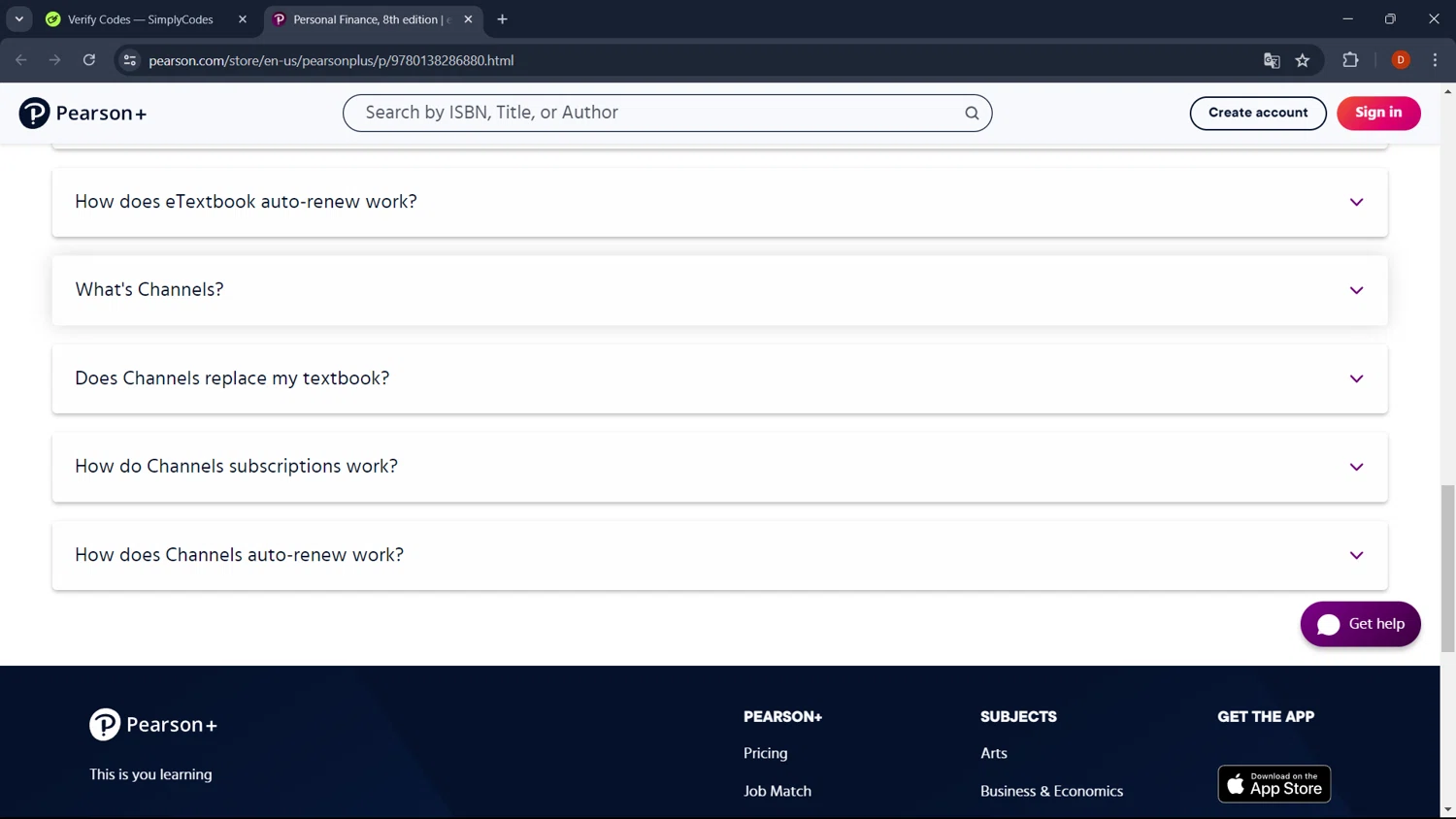Expand 'How does Channels auto-renew work?'
This screenshot has width=1456, height=819.
pos(720,555)
